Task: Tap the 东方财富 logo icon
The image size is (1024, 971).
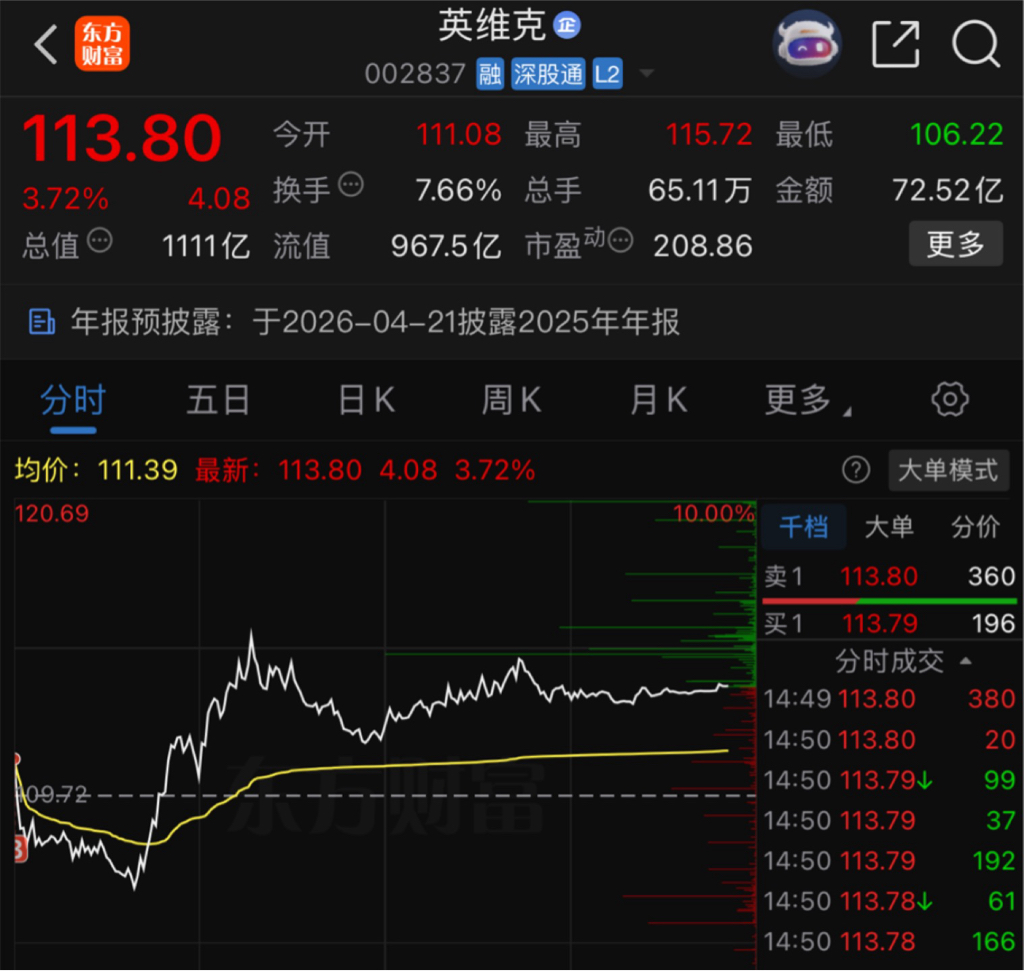Action: point(102,44)
